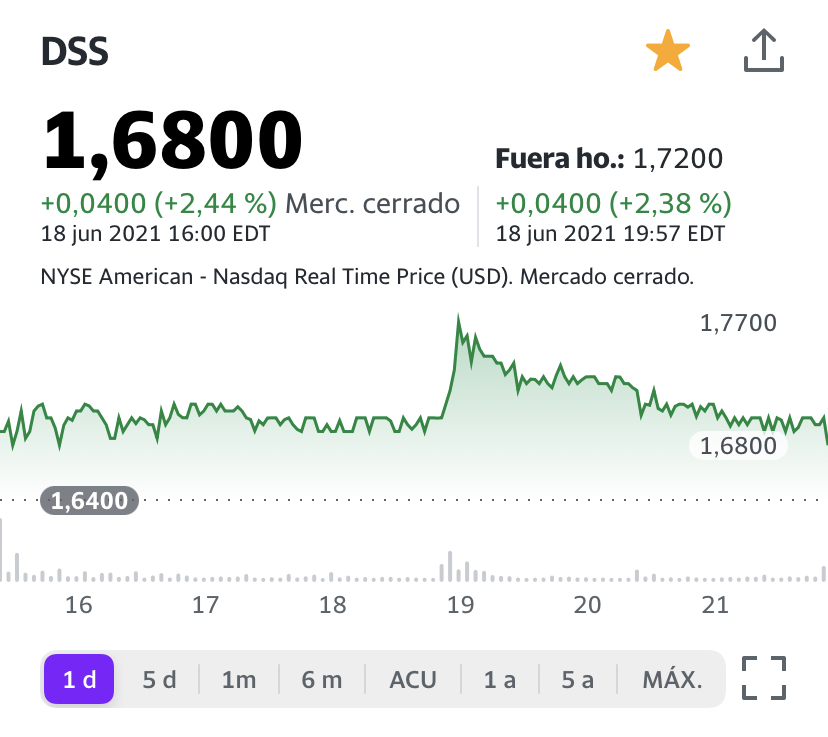Select the 1 d range tab

pyautogui.click(x=79, y=679)
